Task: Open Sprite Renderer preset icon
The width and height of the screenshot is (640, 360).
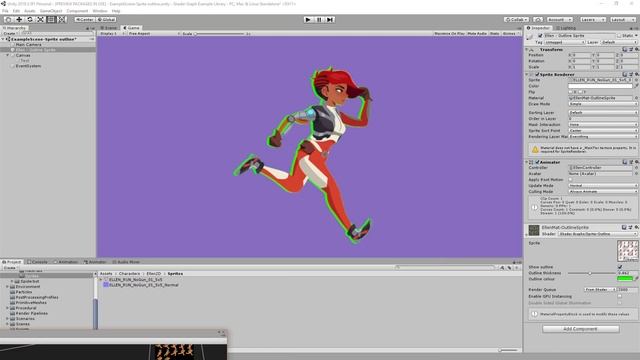Action: (x=631, y=74)
